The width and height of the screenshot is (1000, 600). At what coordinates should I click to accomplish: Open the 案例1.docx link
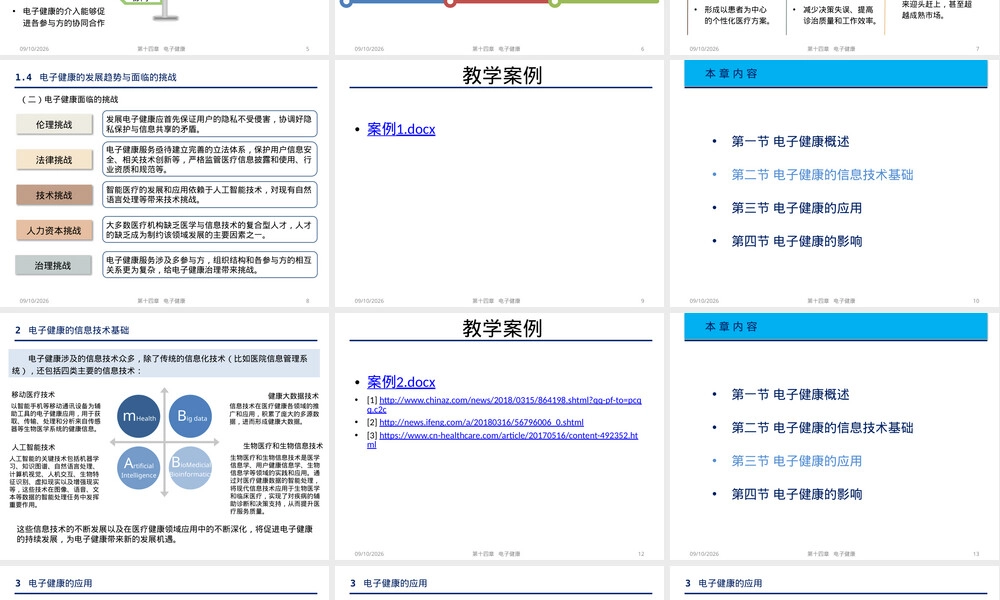point(401,129)
